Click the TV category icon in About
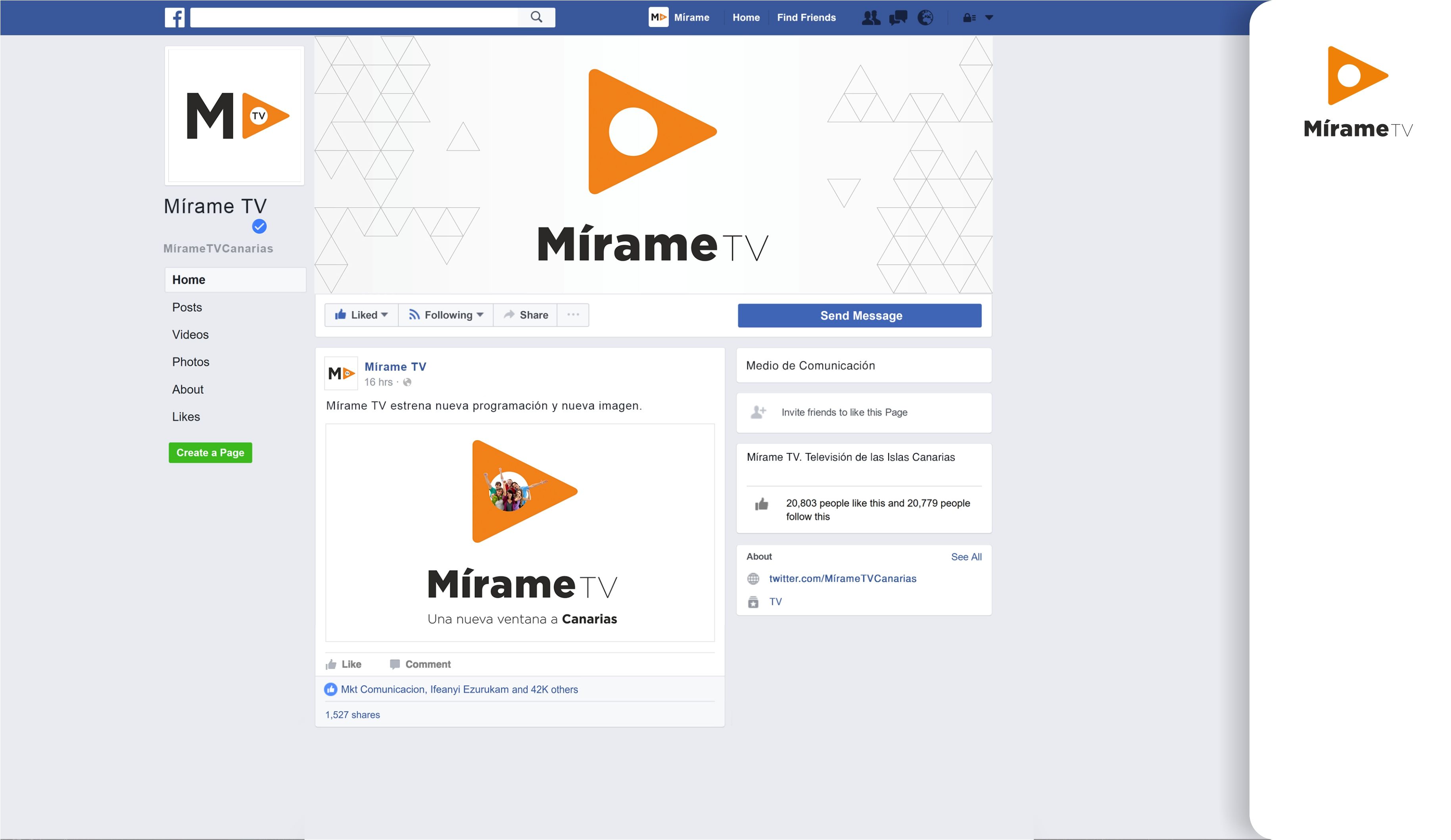The width and height of the screenshot is (1451, 840). (x=753, y=602)
